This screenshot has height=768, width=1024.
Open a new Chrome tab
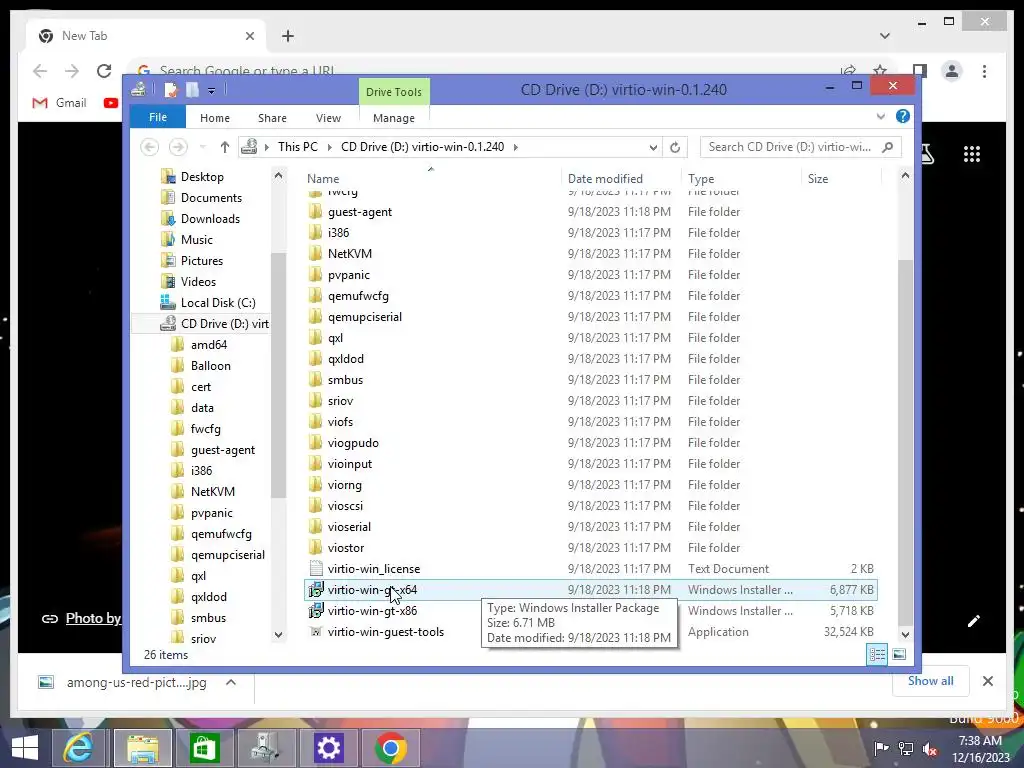click(288, 36)
